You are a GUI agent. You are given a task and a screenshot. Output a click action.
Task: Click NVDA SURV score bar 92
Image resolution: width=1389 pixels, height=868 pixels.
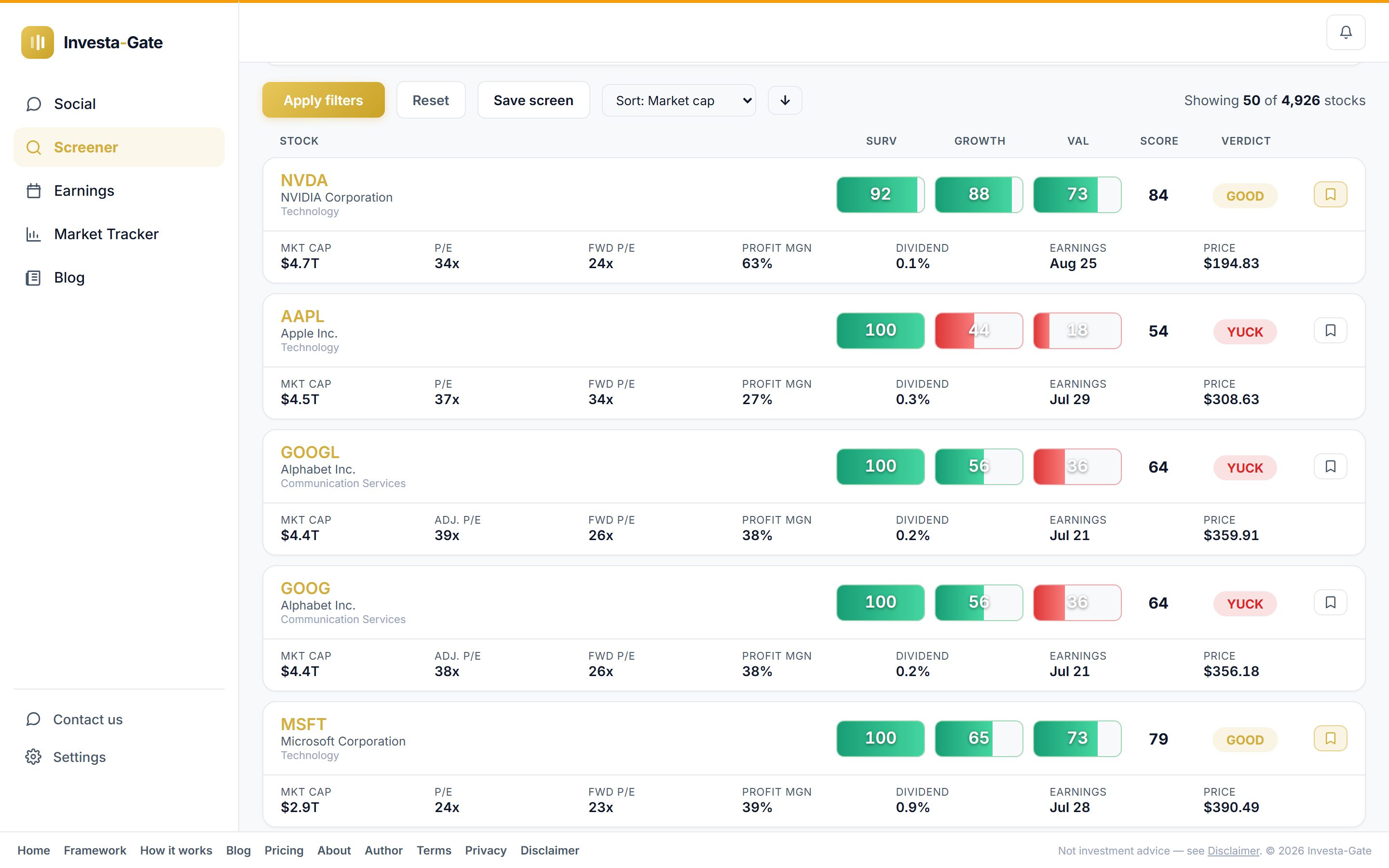click(881, 195)
